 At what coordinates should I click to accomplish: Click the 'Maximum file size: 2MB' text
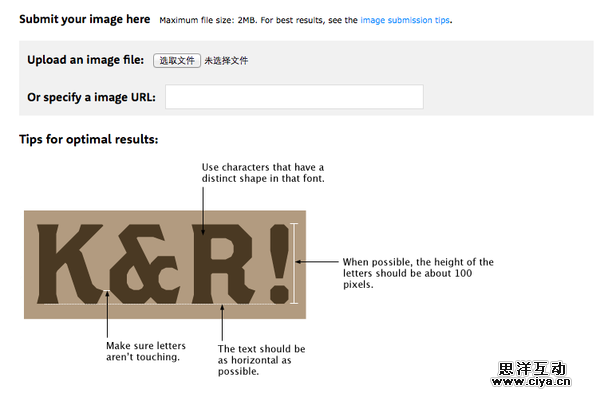click(x=208, y=20)
